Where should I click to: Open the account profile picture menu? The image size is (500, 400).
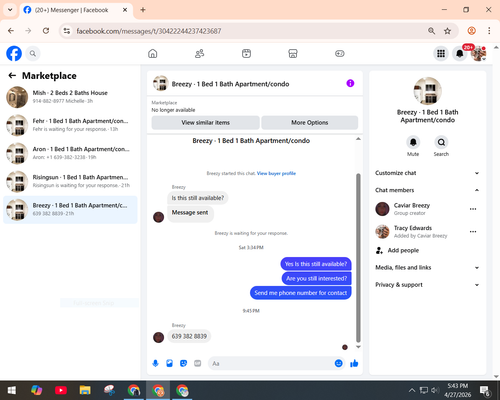tap(478, 53)
